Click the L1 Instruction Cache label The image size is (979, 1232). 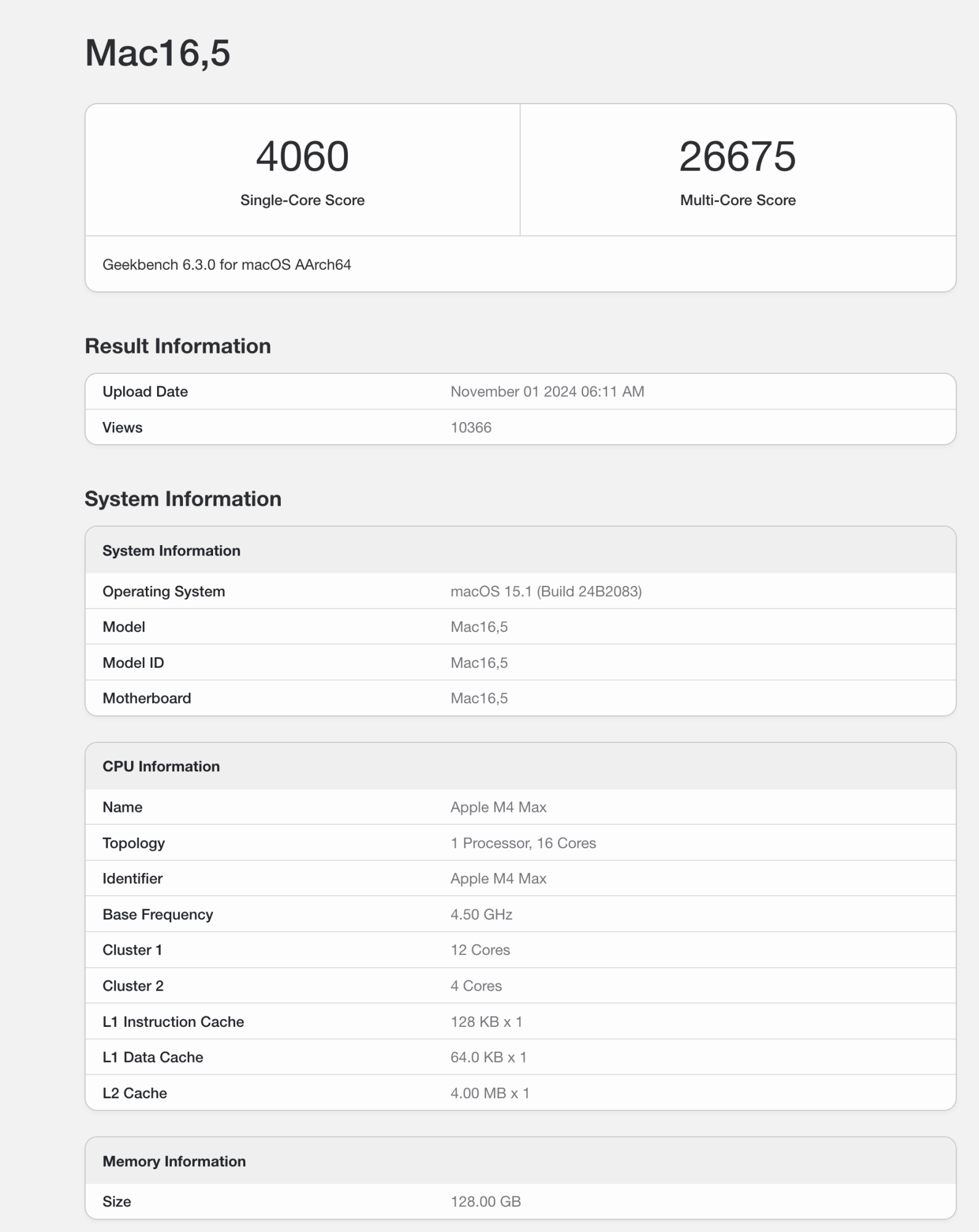click(x=173, y=1022)
